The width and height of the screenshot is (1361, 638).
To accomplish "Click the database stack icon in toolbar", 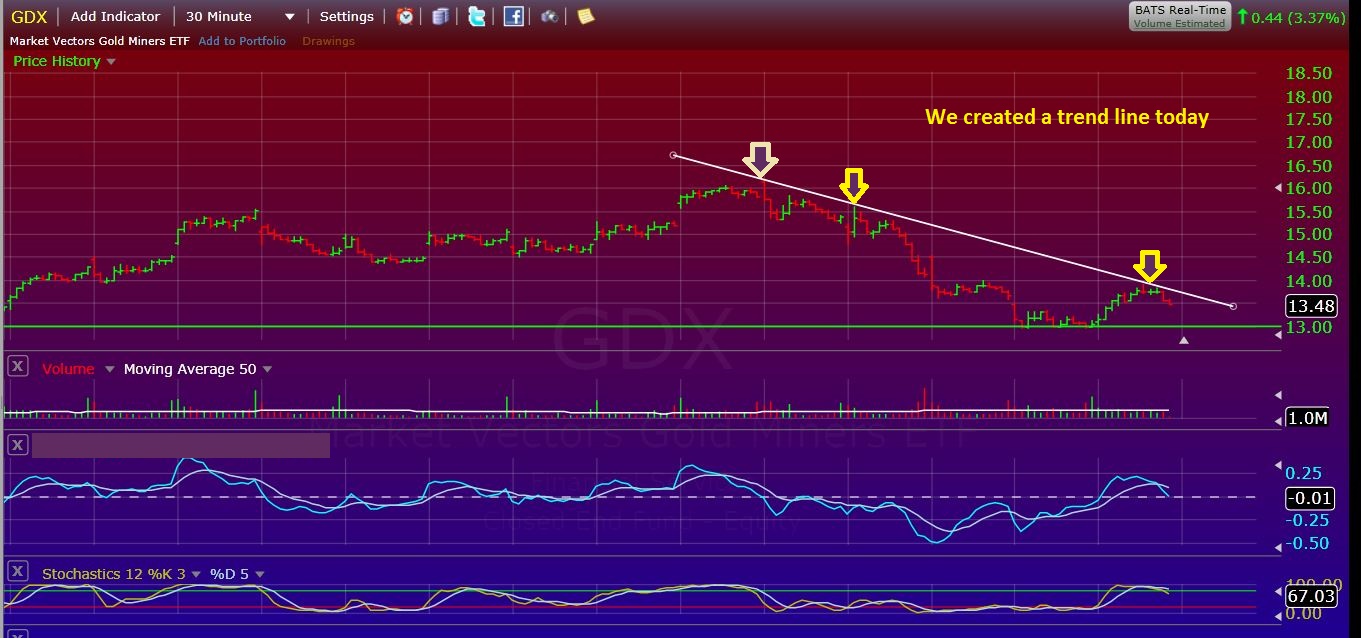I will point(441,16).
